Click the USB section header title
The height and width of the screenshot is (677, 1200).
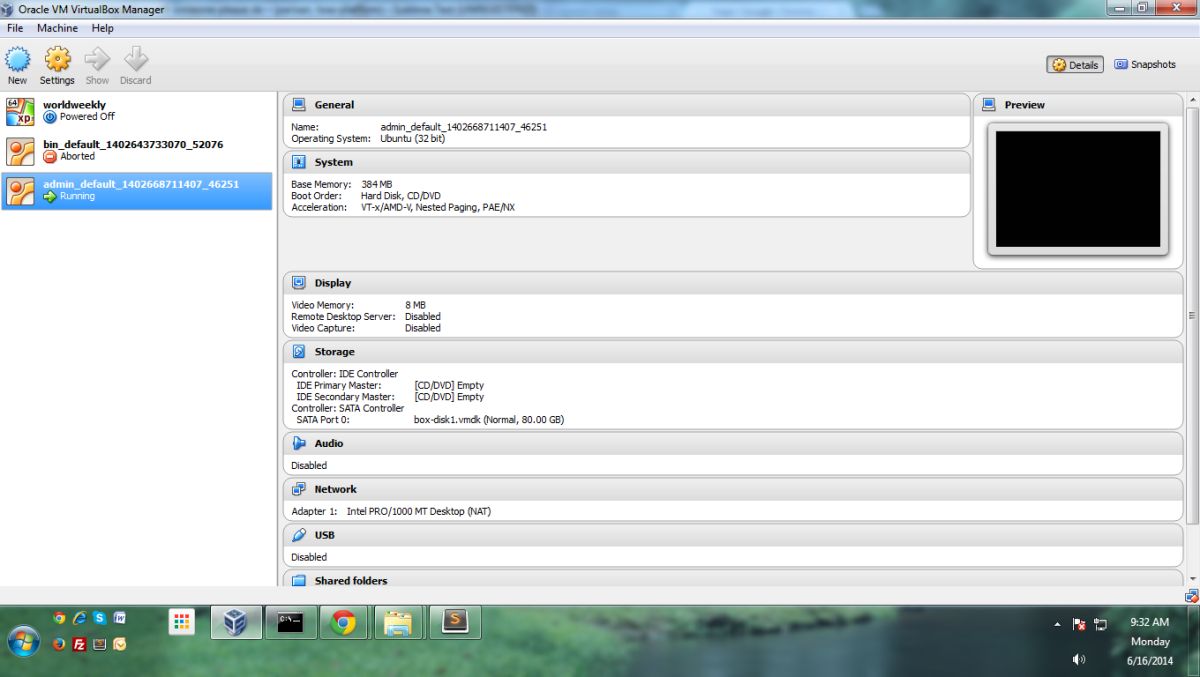(324, 535)
